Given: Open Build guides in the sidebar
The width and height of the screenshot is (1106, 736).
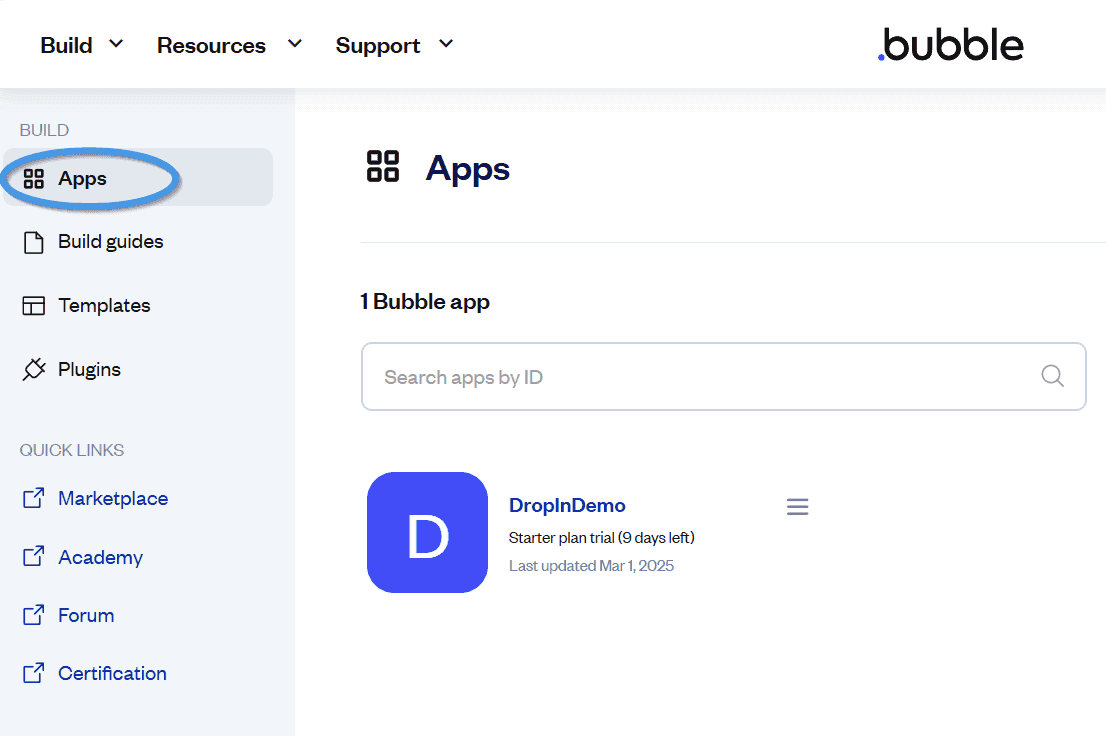Looking at the screenshot, I should click(110, 241).
